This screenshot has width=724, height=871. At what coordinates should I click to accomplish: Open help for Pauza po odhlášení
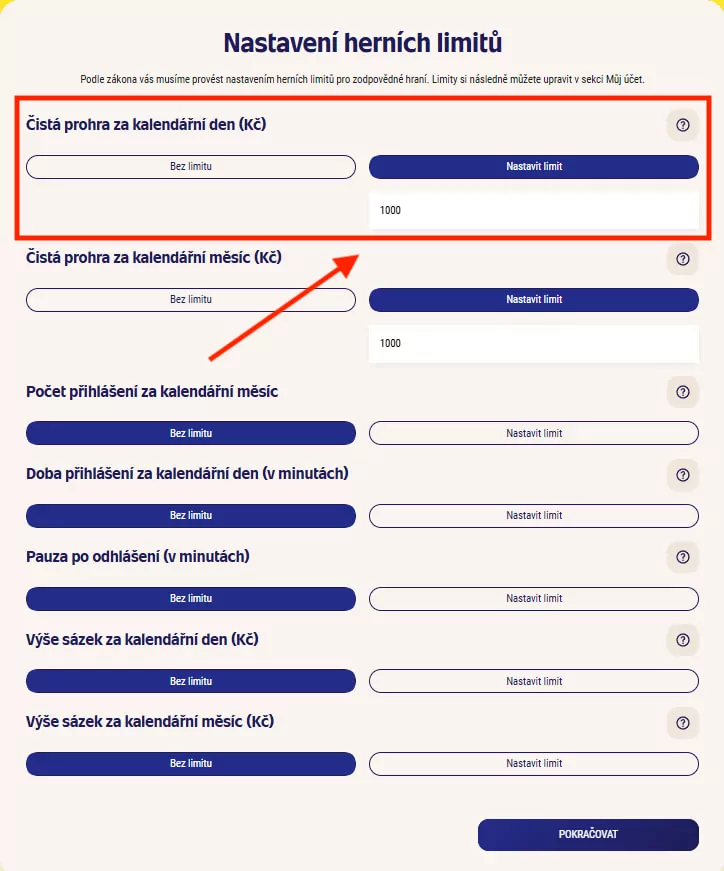point(683,557)
